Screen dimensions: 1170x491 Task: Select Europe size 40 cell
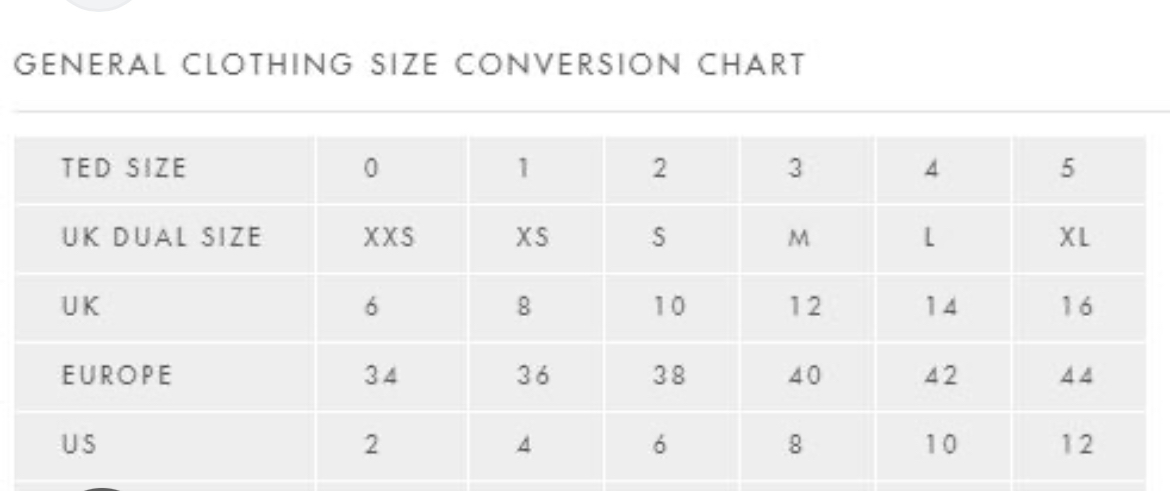pyautogui.click(x=797, y=376)
